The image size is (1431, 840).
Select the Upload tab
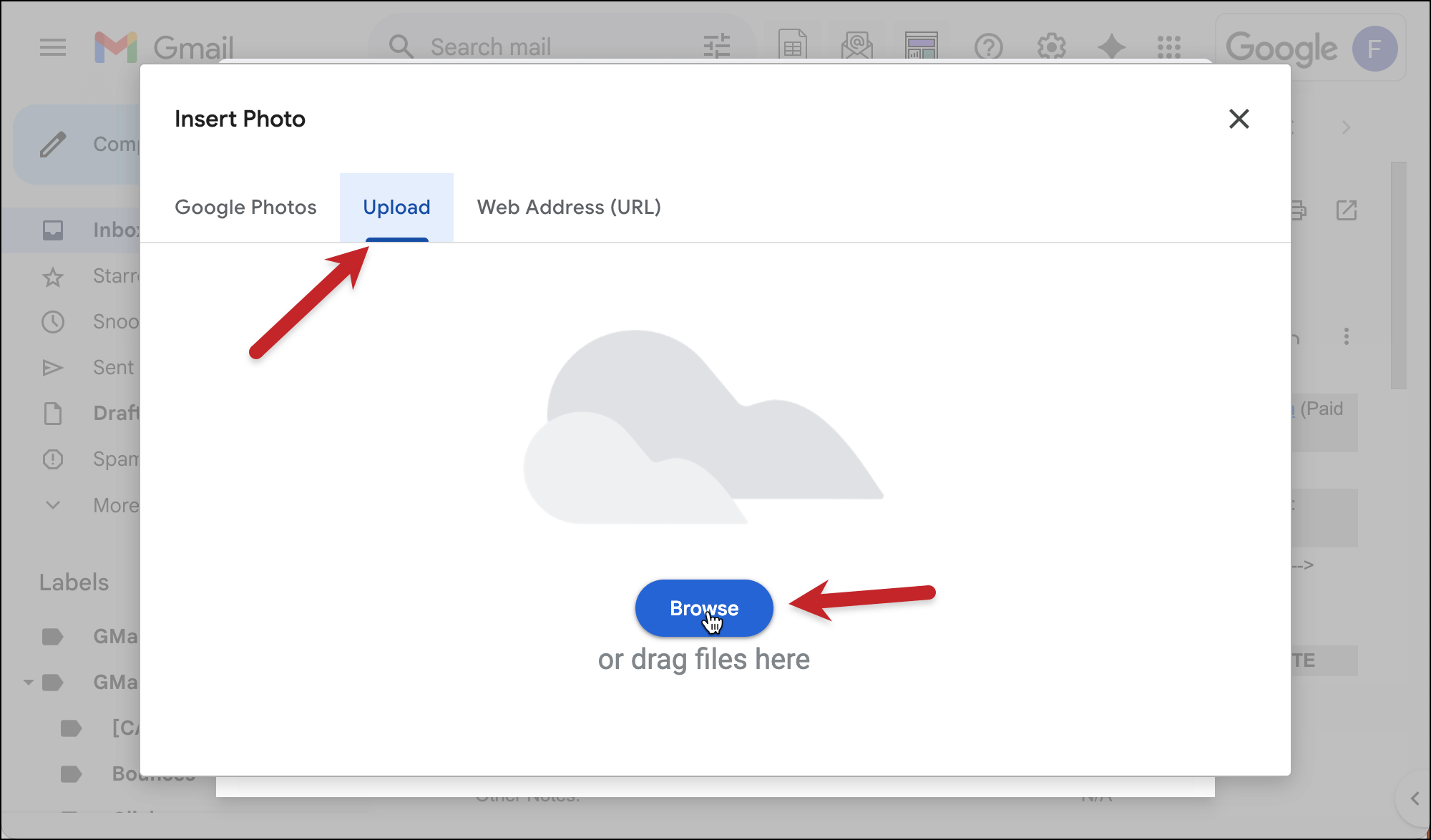tap(396, 207)
